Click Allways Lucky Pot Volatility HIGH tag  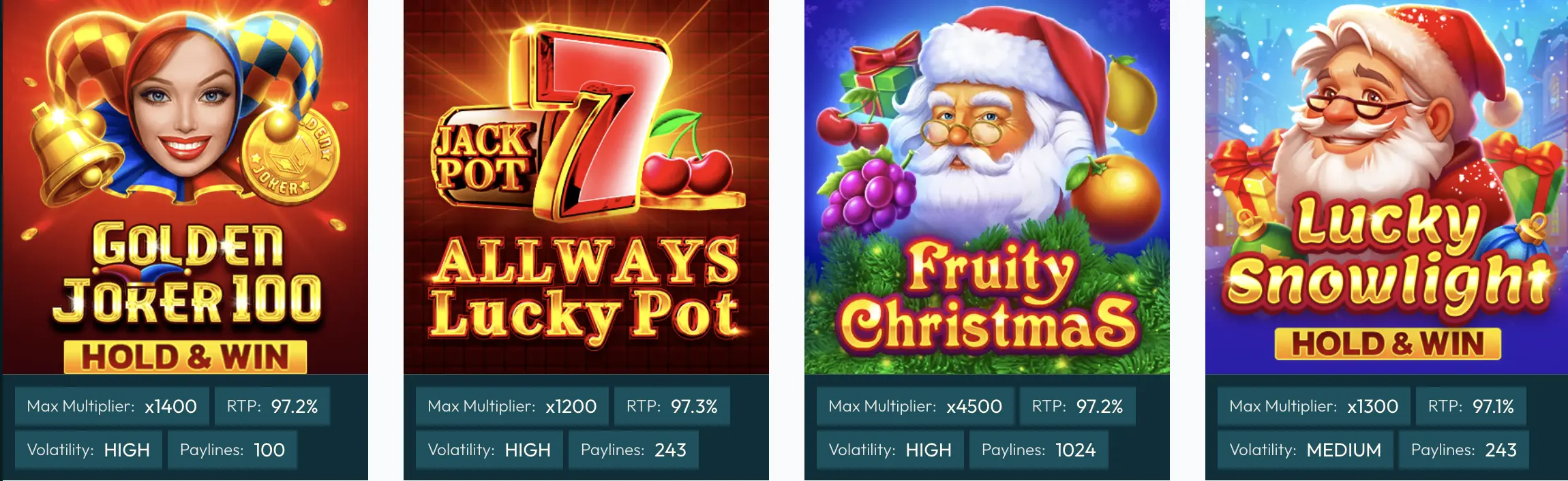[x=489, y=450]
